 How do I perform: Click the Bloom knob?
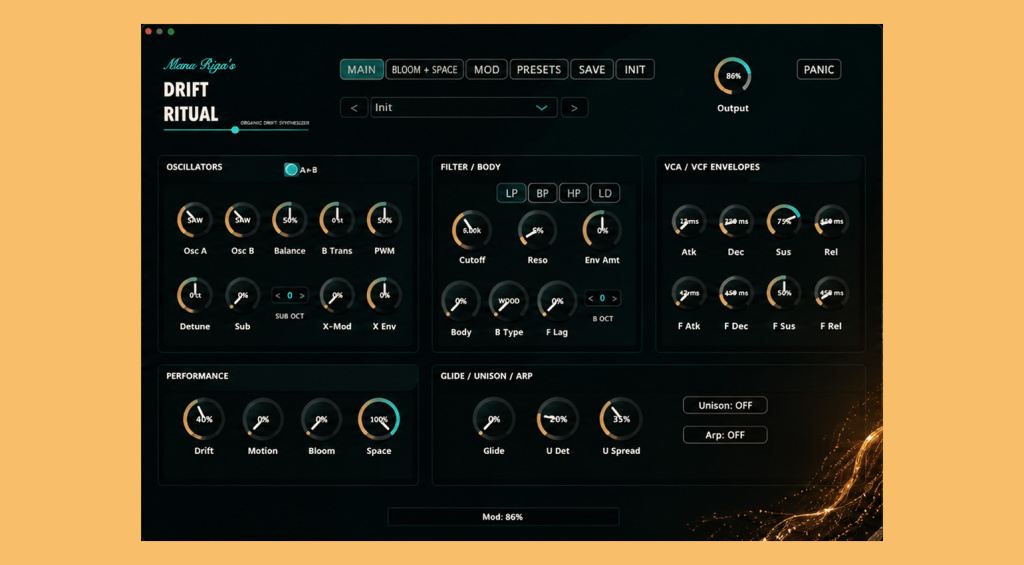(x=321, y=419)
